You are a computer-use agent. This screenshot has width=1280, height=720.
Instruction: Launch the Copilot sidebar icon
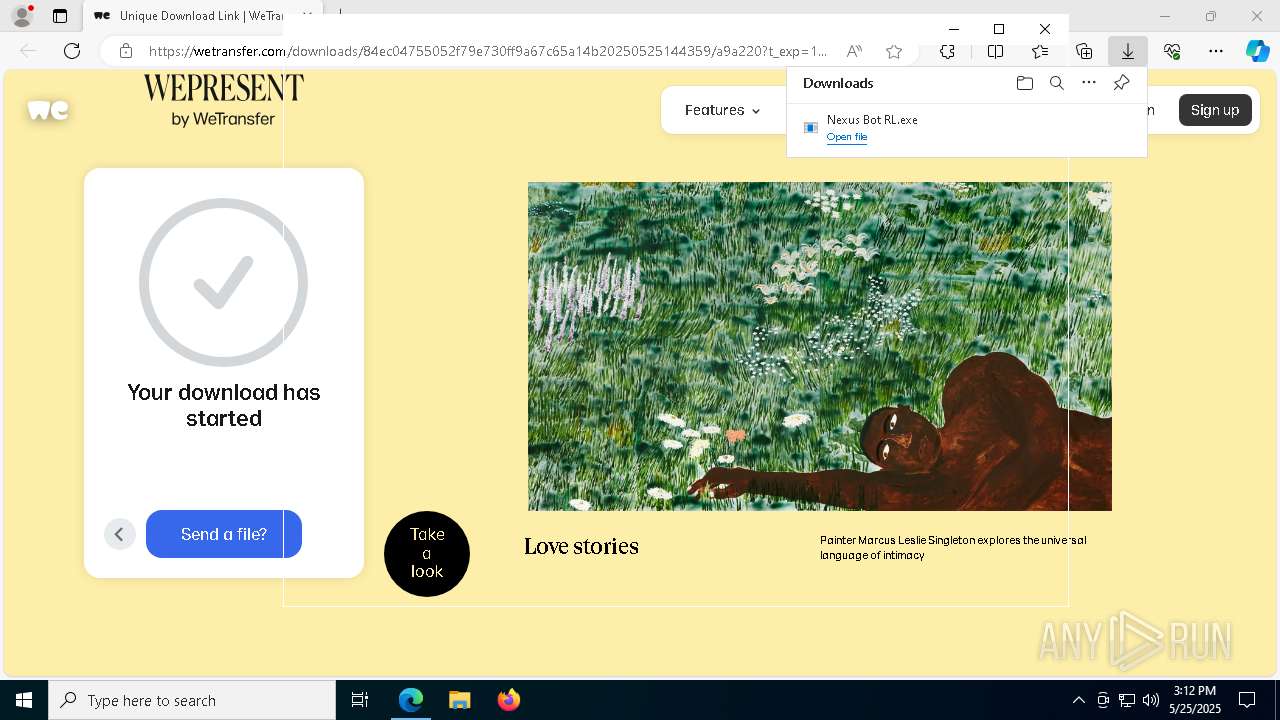point(1258,51)
